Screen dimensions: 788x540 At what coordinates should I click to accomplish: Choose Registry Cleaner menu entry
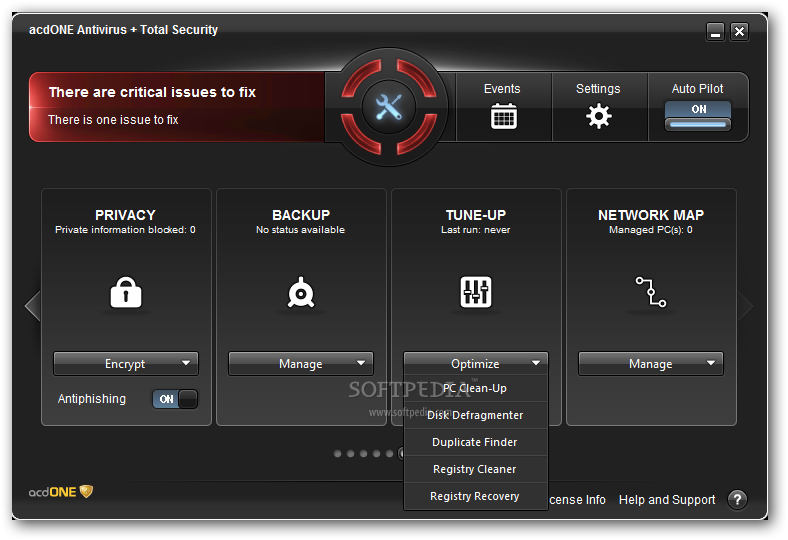click(x=475, y=469)
